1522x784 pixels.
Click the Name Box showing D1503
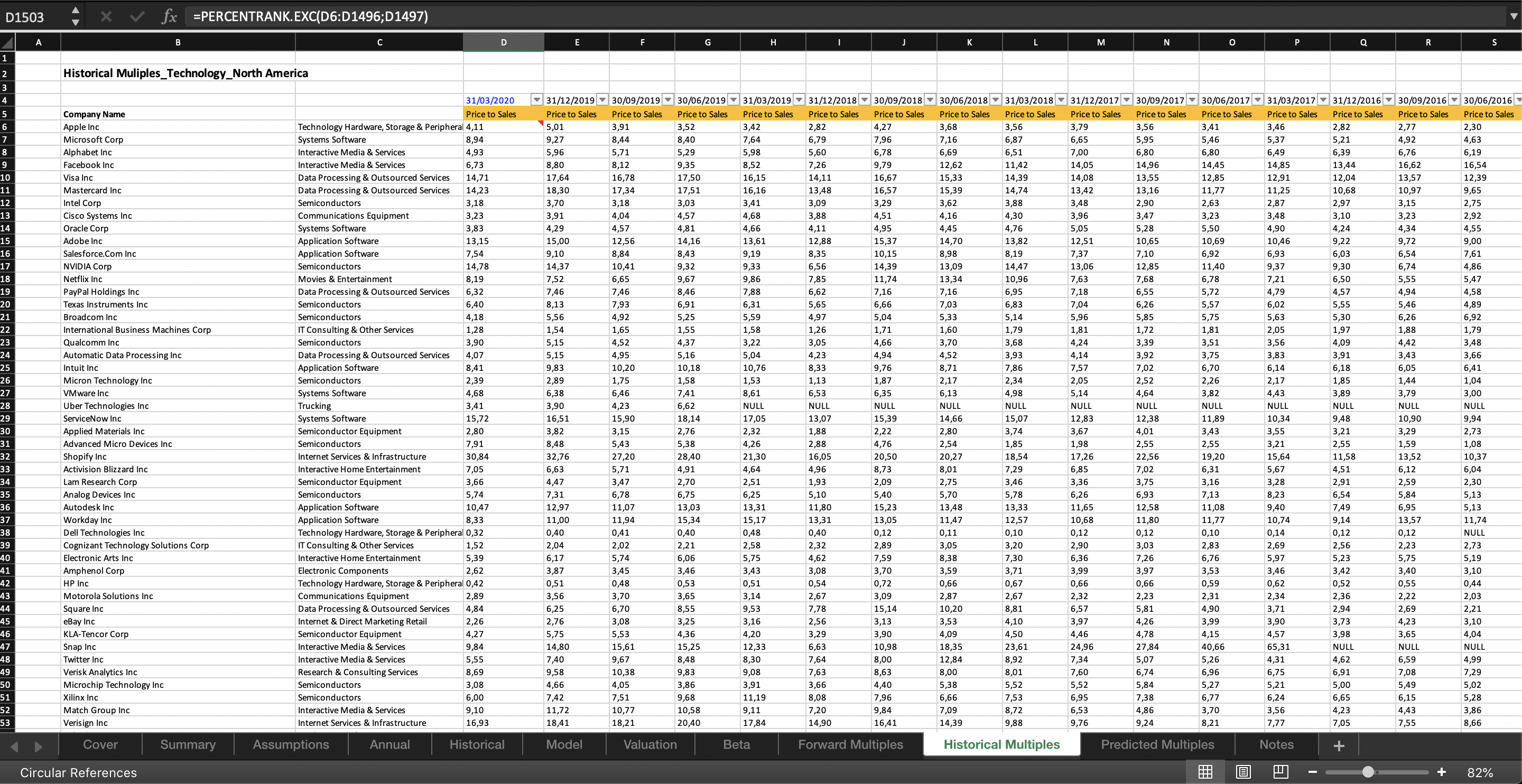(x=34, y=17)
